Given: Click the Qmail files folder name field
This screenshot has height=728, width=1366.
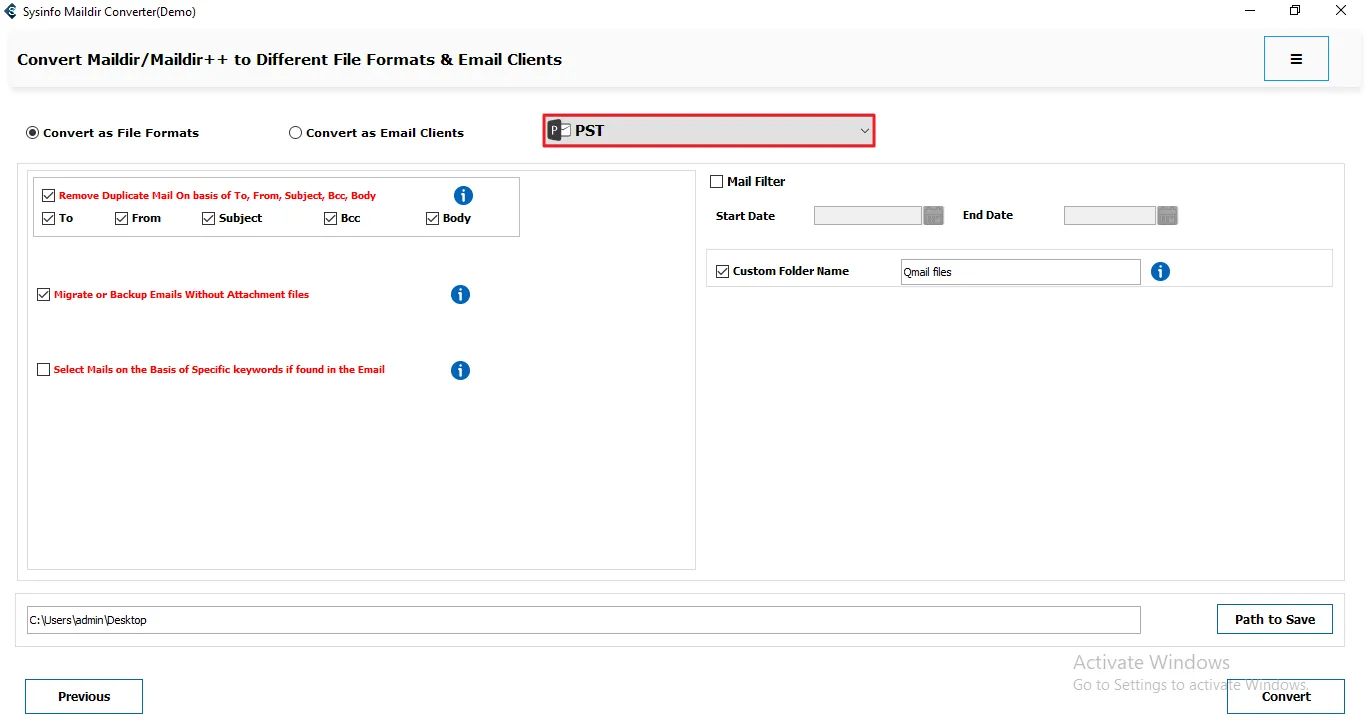Looking at the screenshot, I should (1019, 272).
